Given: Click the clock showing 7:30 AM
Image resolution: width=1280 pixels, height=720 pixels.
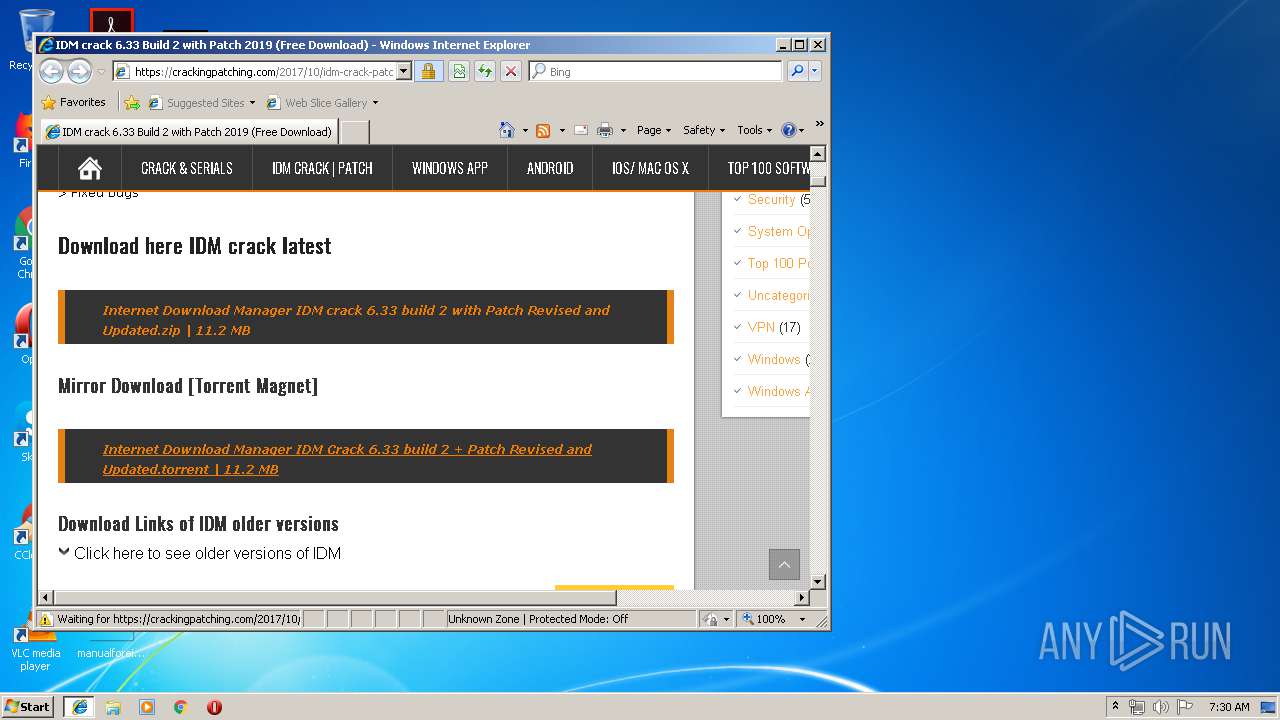Looking at the screenshot, I should point(1229,707).
